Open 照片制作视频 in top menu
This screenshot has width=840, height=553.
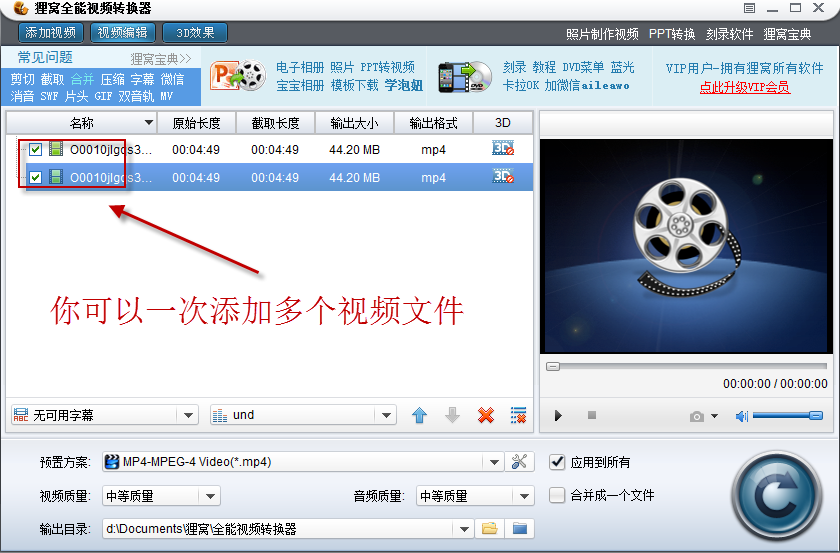pos(602,34)
